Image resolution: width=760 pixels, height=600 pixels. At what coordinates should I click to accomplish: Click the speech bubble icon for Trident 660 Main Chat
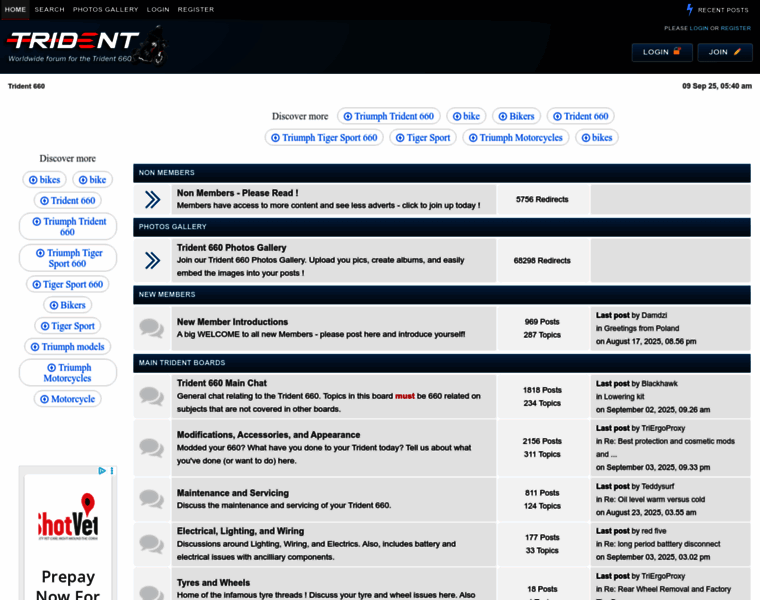(152, 396)
